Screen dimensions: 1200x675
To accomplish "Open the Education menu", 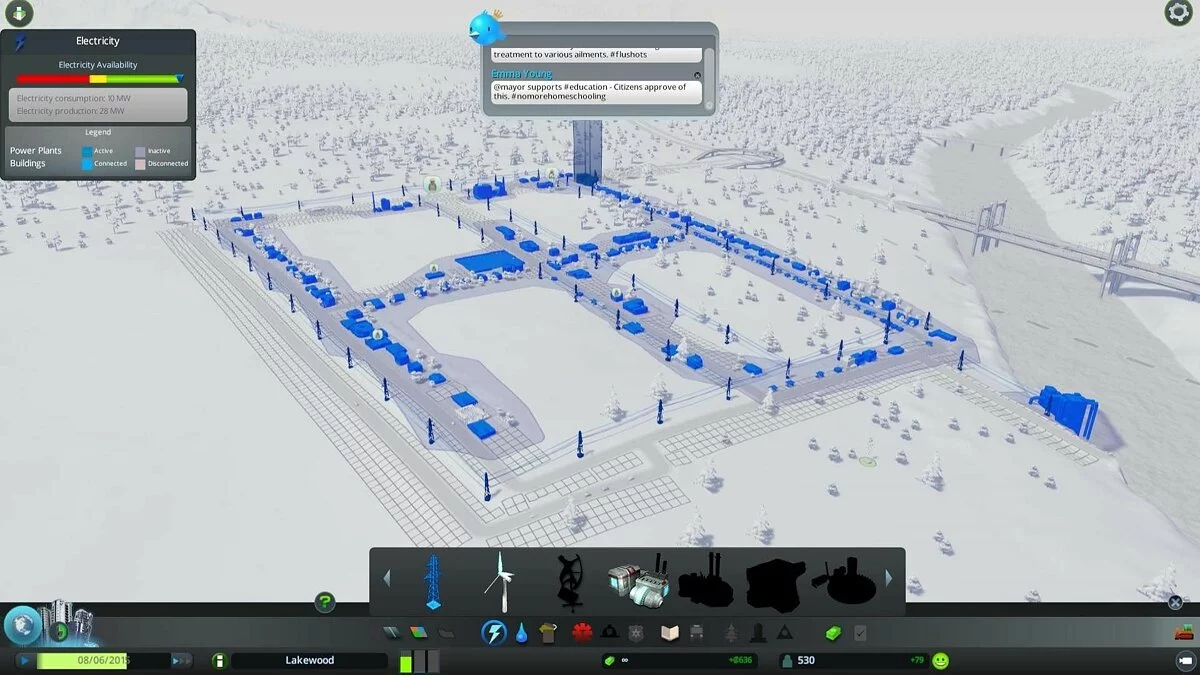I will pos(670,633).
